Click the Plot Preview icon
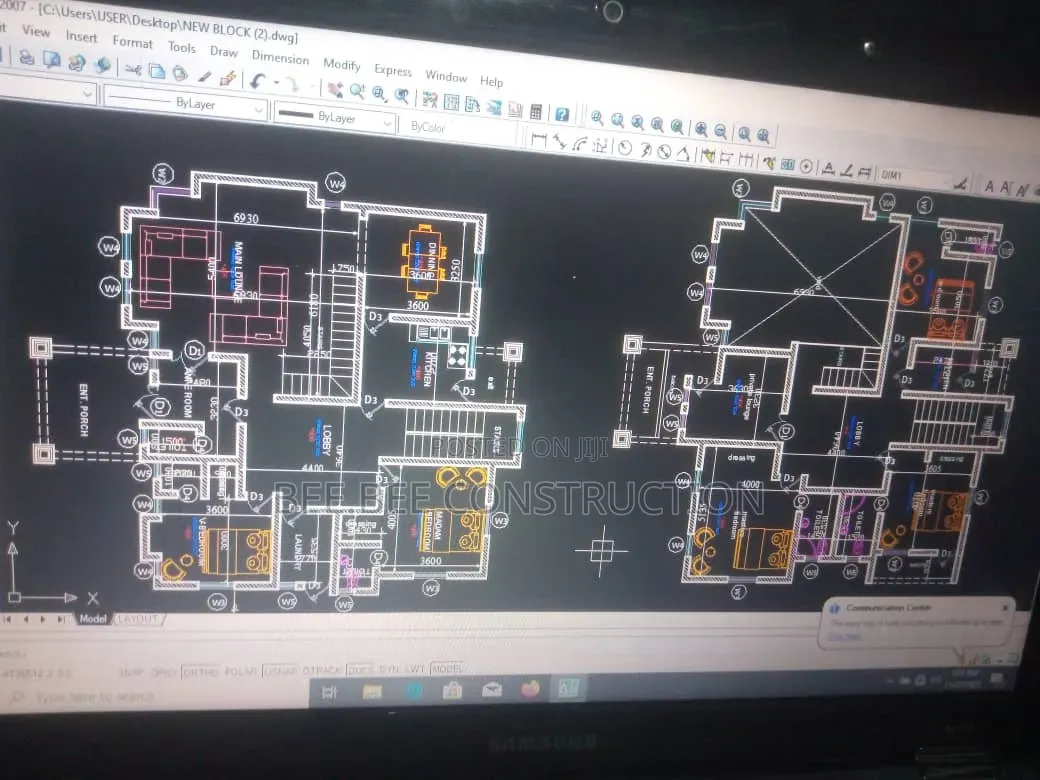The image size is (1040, 780). [x=51, y=60]
